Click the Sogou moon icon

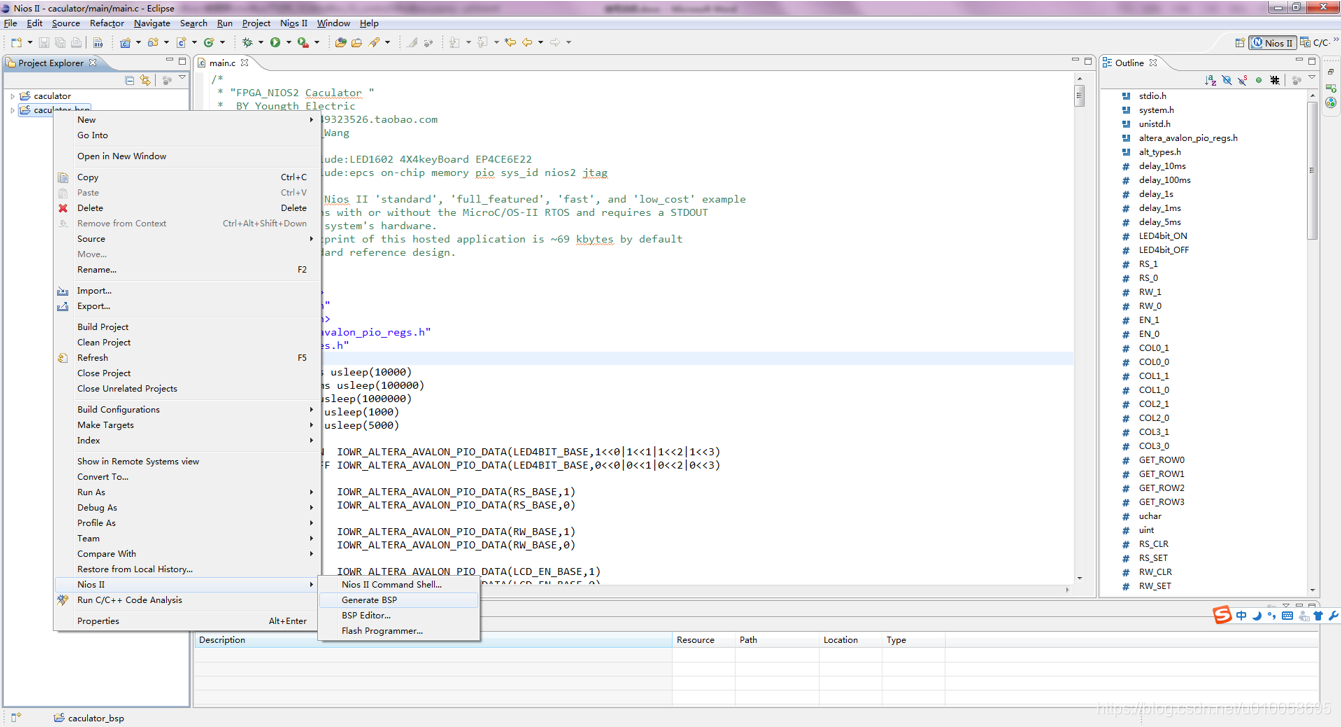1257,616
